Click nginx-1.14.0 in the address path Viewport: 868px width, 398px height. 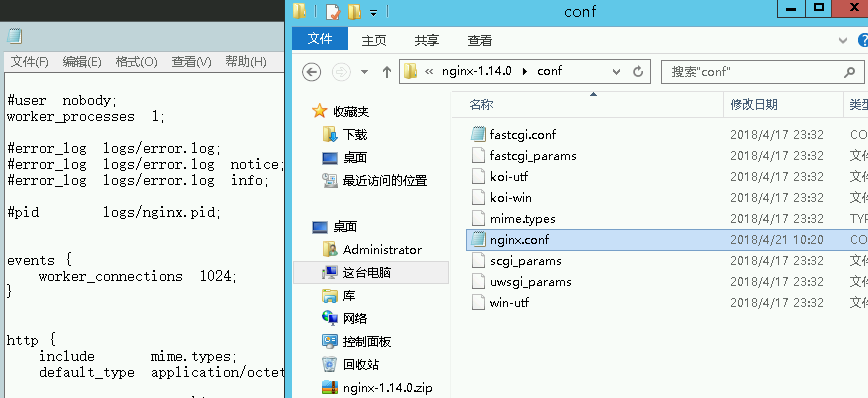click(477, 71)
